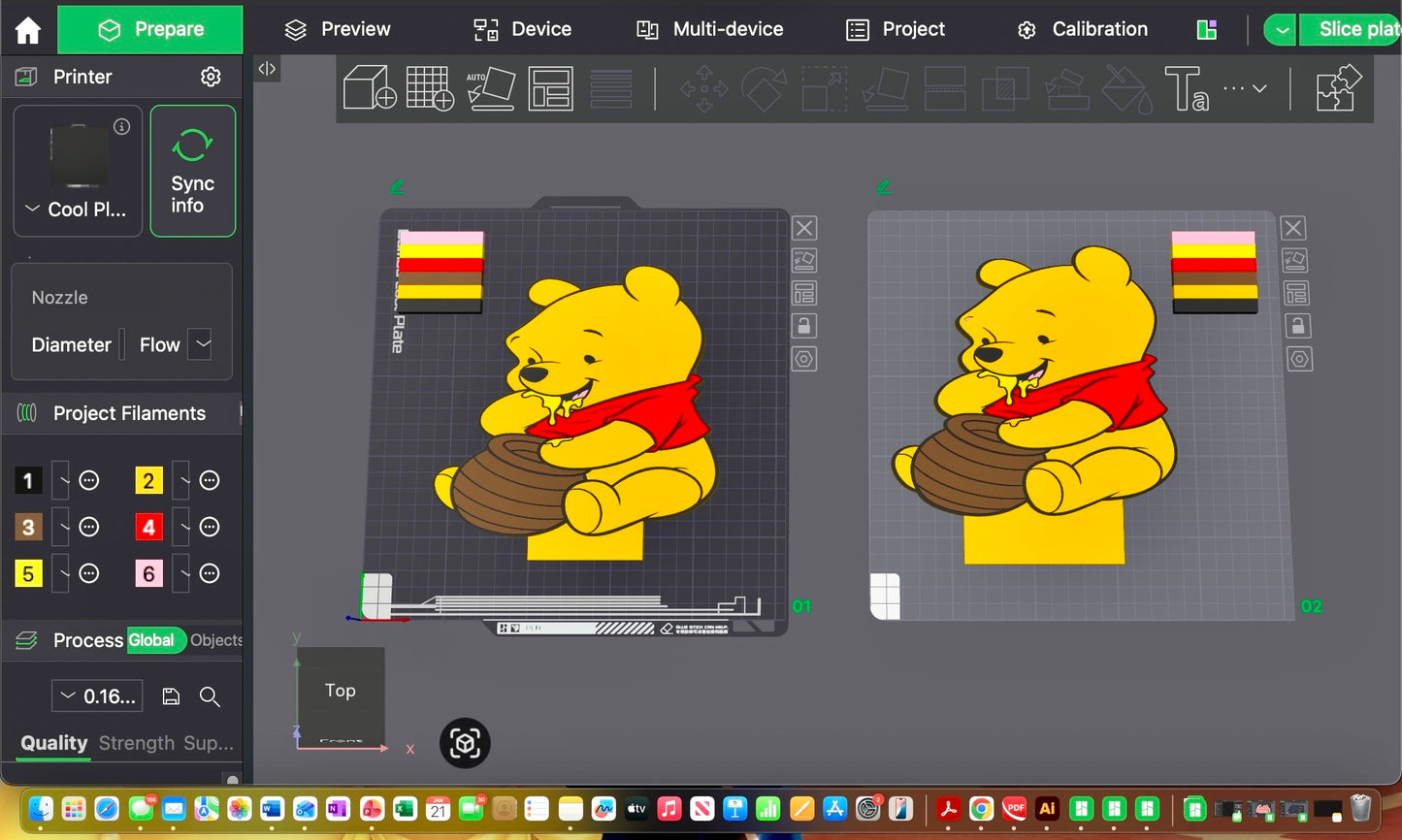Open the nozzle Flow dropdown
The image size is (1402, 840).
pyautogui.click(x=200, y=344)
